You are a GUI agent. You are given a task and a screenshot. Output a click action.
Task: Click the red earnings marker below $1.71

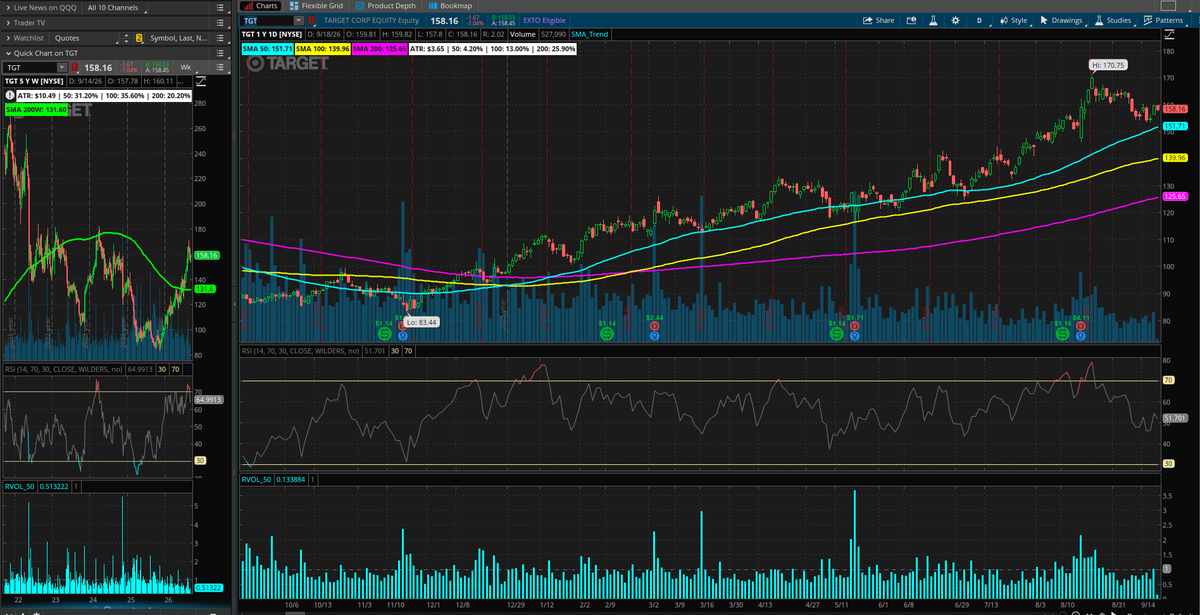coord(855,326)
